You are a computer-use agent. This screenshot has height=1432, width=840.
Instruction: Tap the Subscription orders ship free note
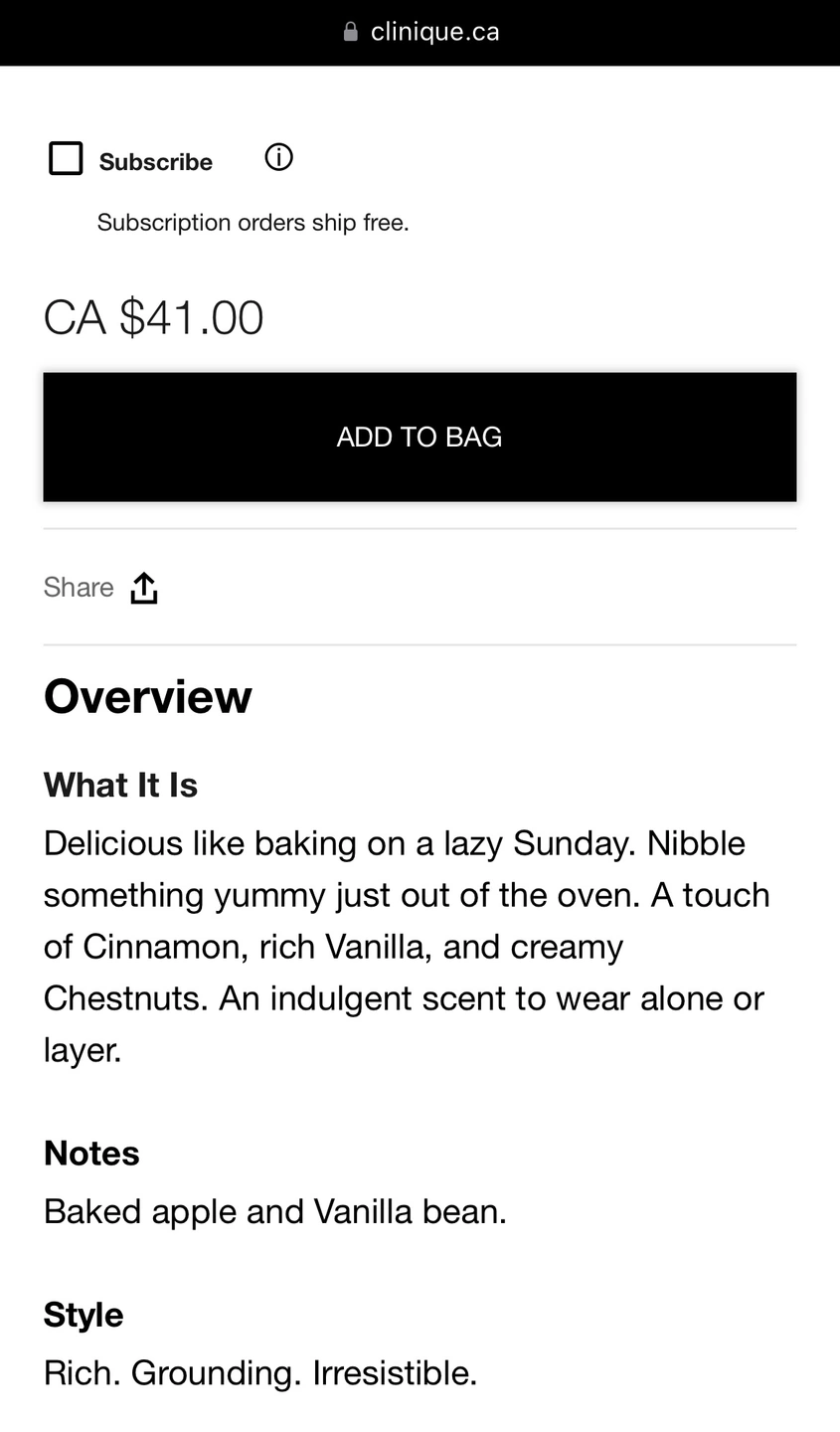click(x=252, y=223)
